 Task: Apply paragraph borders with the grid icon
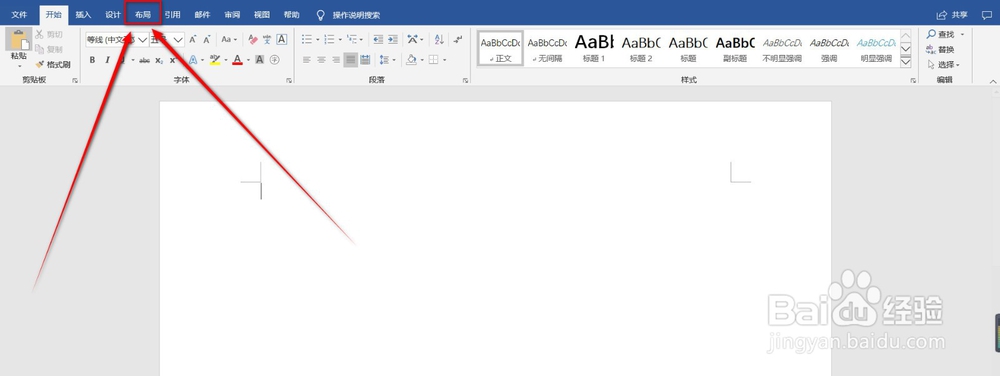coord(434,60)
